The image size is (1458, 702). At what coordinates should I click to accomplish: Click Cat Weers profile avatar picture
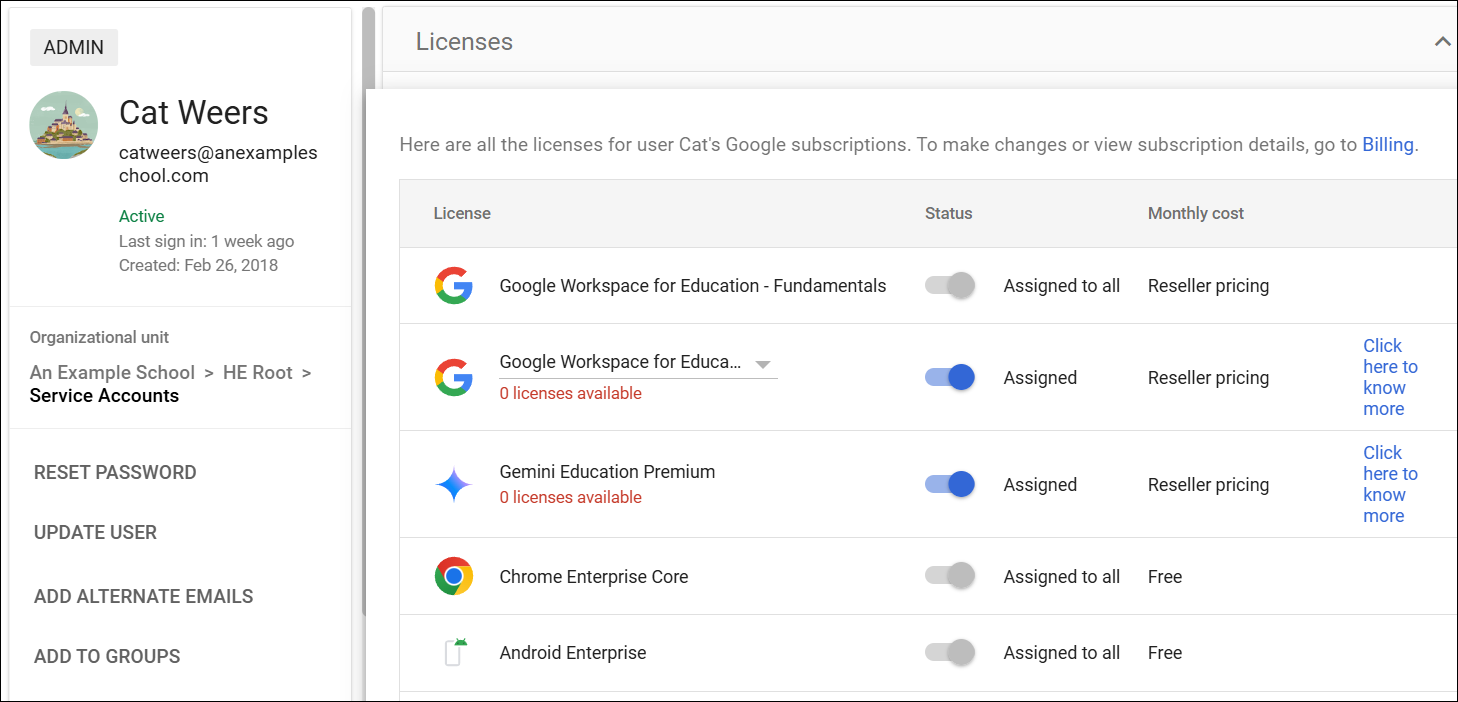(x=64, y=125)
